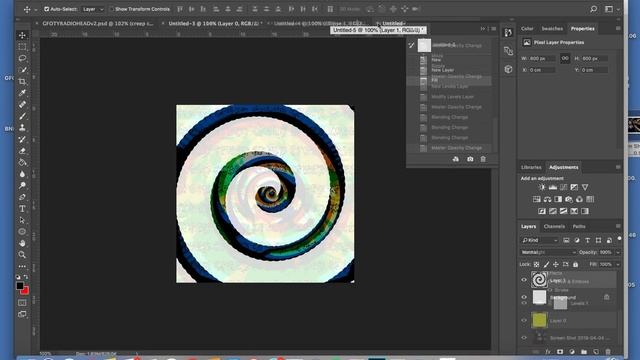Select the Brush tool
Viewport: 640px width, 360px height.
(x=22, y=116)
